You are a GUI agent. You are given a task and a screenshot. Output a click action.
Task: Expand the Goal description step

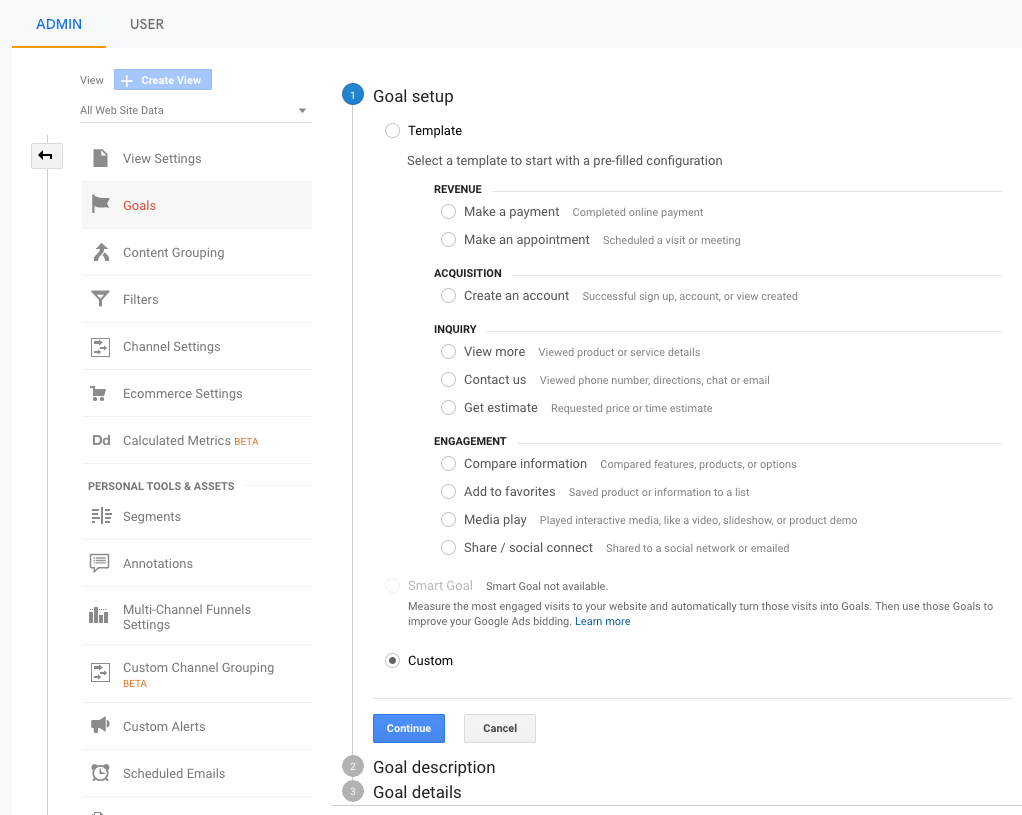[x=433, y=767]
